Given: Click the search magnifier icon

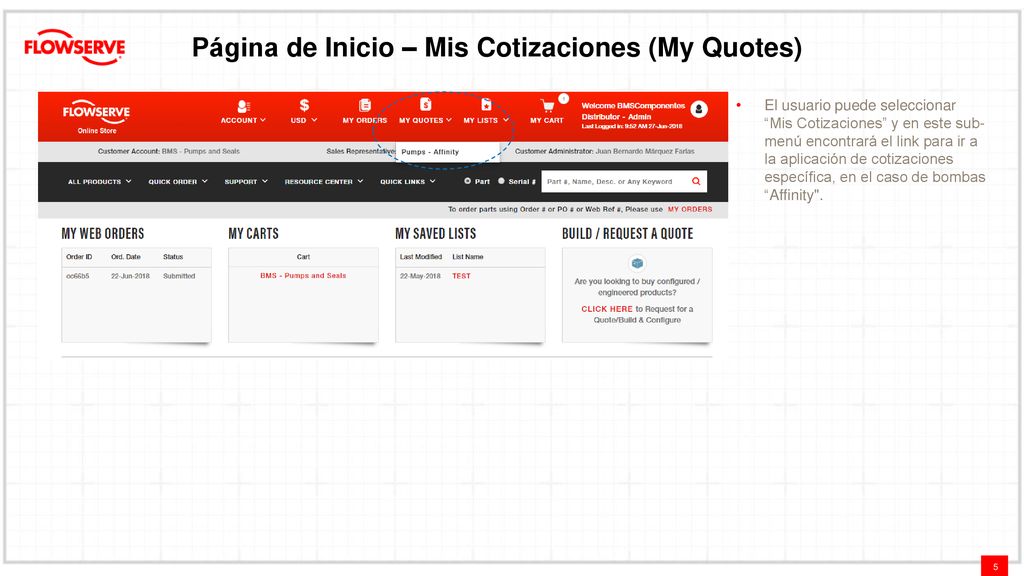Looking at the screenshot, I should [696, 182].
